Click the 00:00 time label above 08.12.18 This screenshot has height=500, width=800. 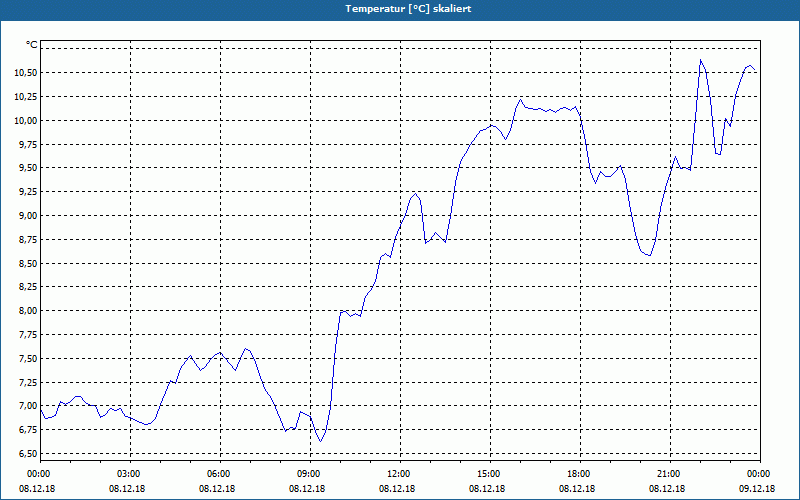[38, 474]
